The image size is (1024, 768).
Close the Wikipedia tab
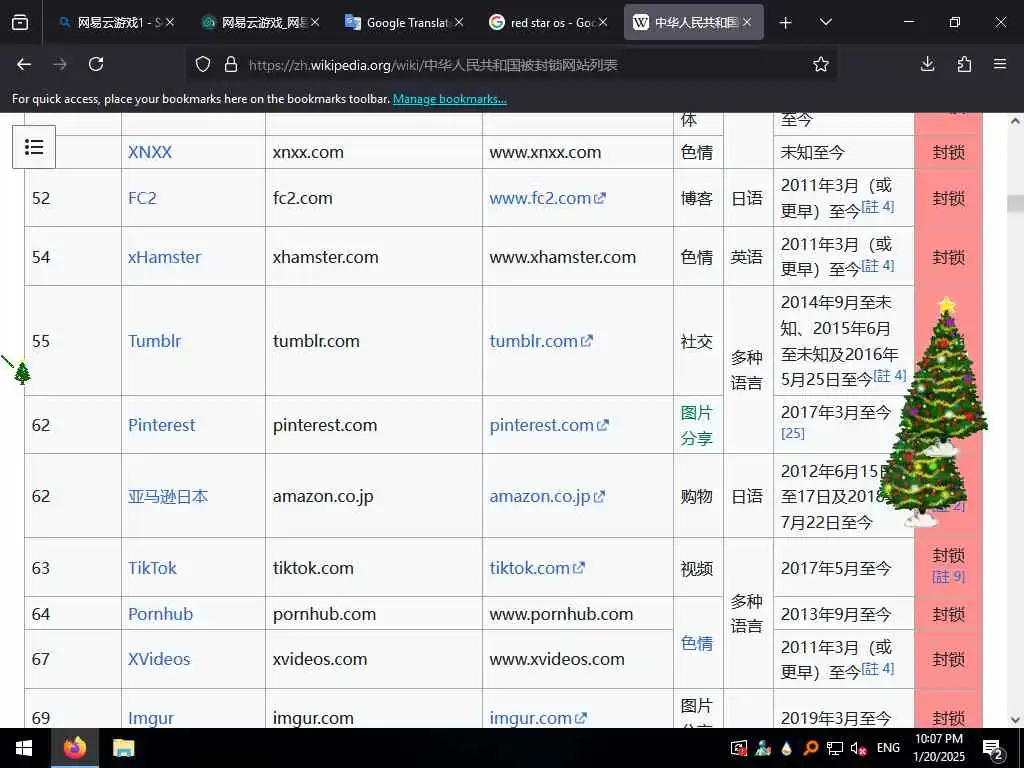pos(747,22)
